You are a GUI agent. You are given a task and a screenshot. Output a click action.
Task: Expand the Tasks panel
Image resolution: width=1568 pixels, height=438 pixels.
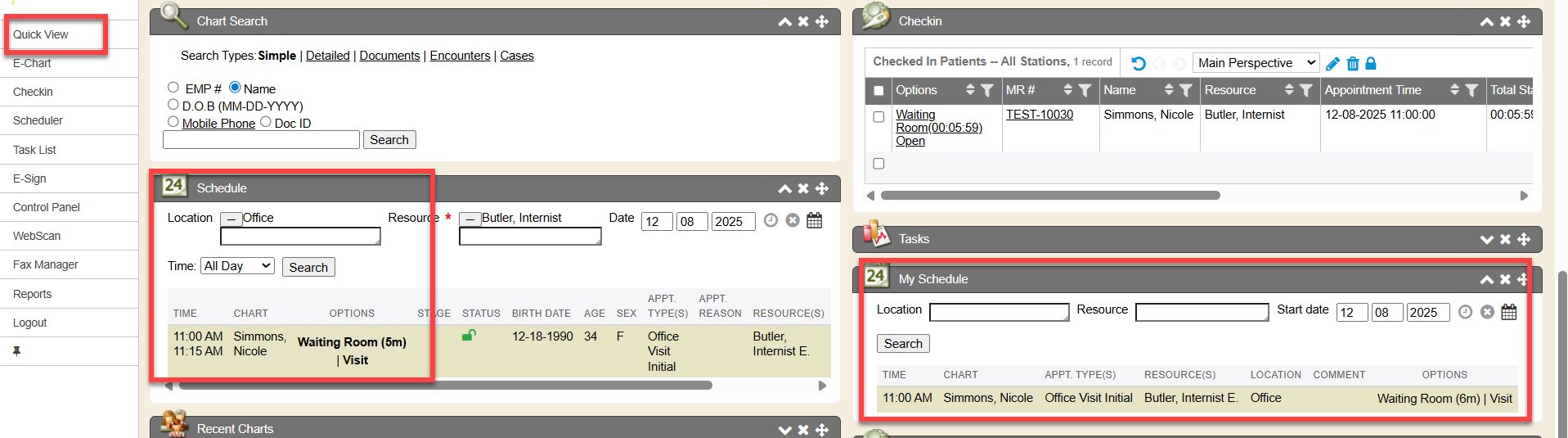tap(1486, 239)
